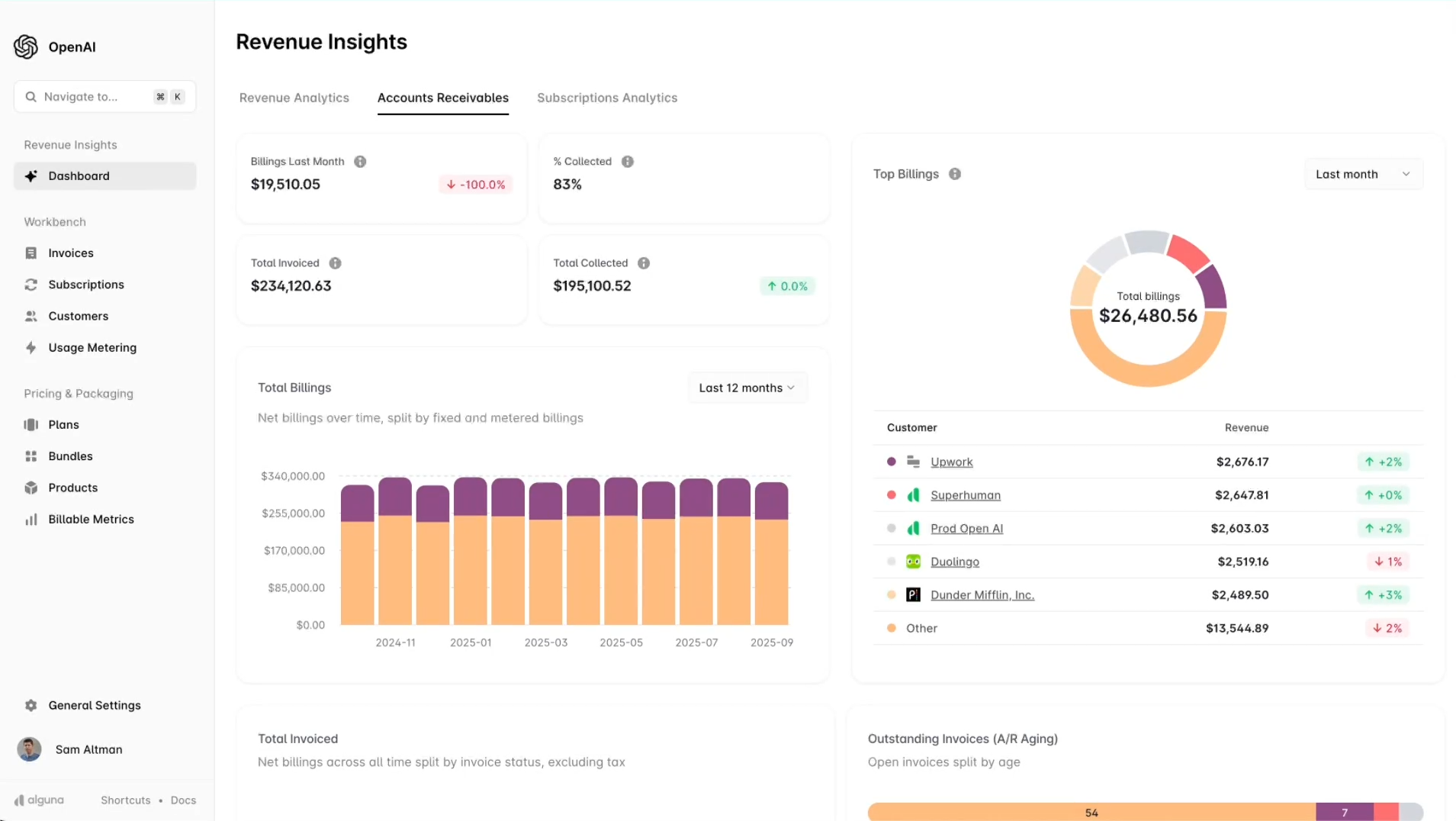Screen dimensions: 1456x821
Task: Click the purple legend dot beside Upwork
Action: click(x=891, y=462)
